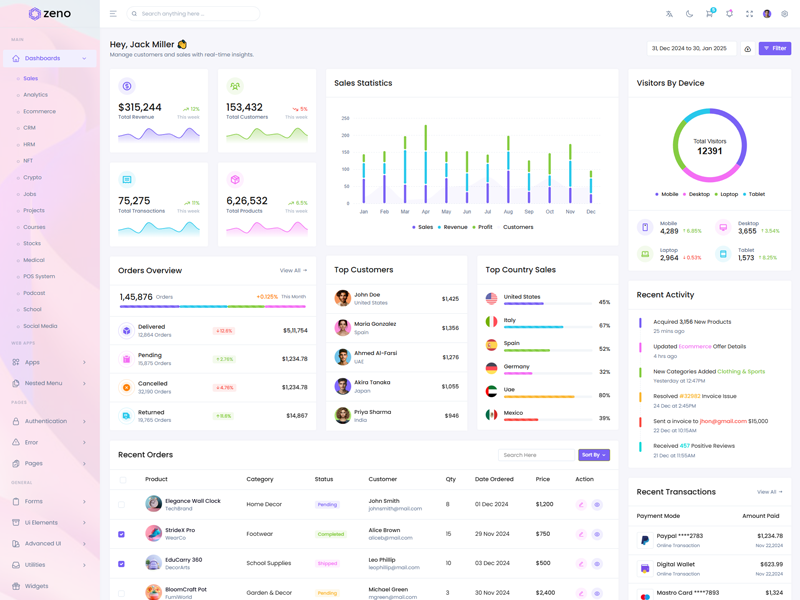Image resolution: width=800 pixels, height=600 pixels.
Task: Click the search anything input field
Action: tap(195, 14)
